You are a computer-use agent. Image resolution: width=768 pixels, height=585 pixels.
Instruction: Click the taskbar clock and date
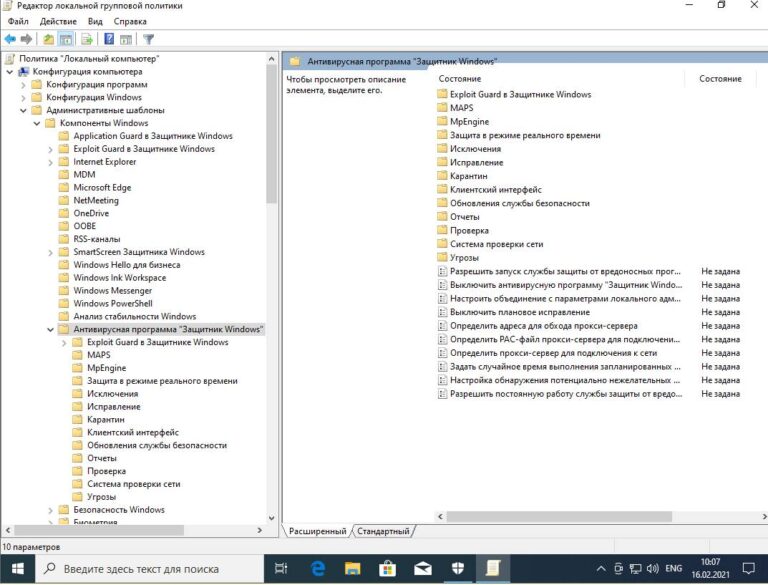click(710, 568)
